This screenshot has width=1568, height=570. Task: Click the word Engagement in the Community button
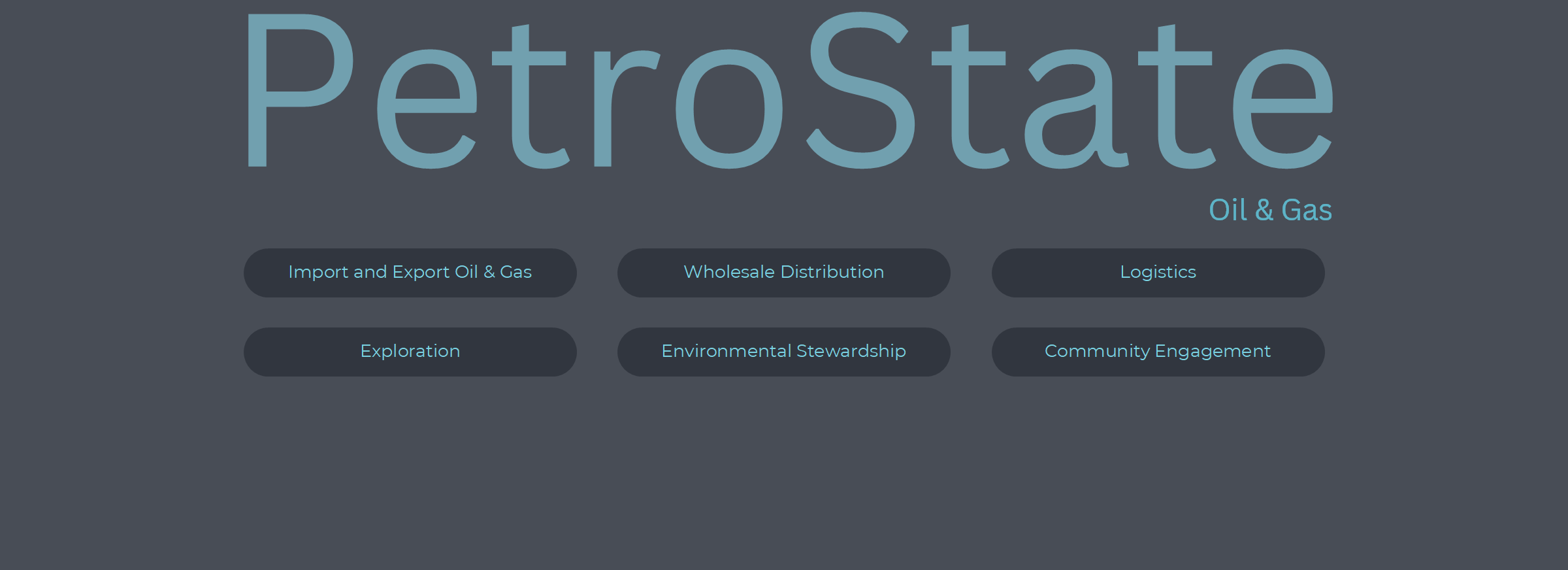tap(1213, 352)
